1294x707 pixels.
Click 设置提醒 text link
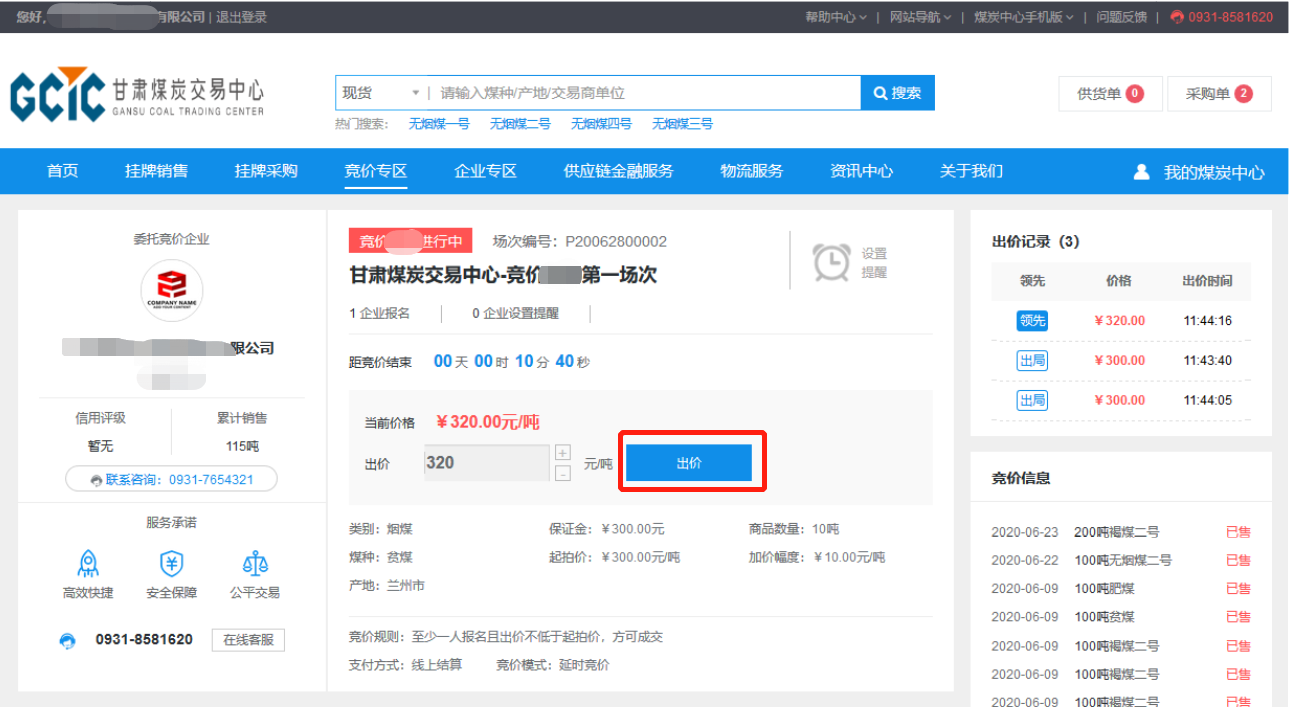click(x=875, y=263)
